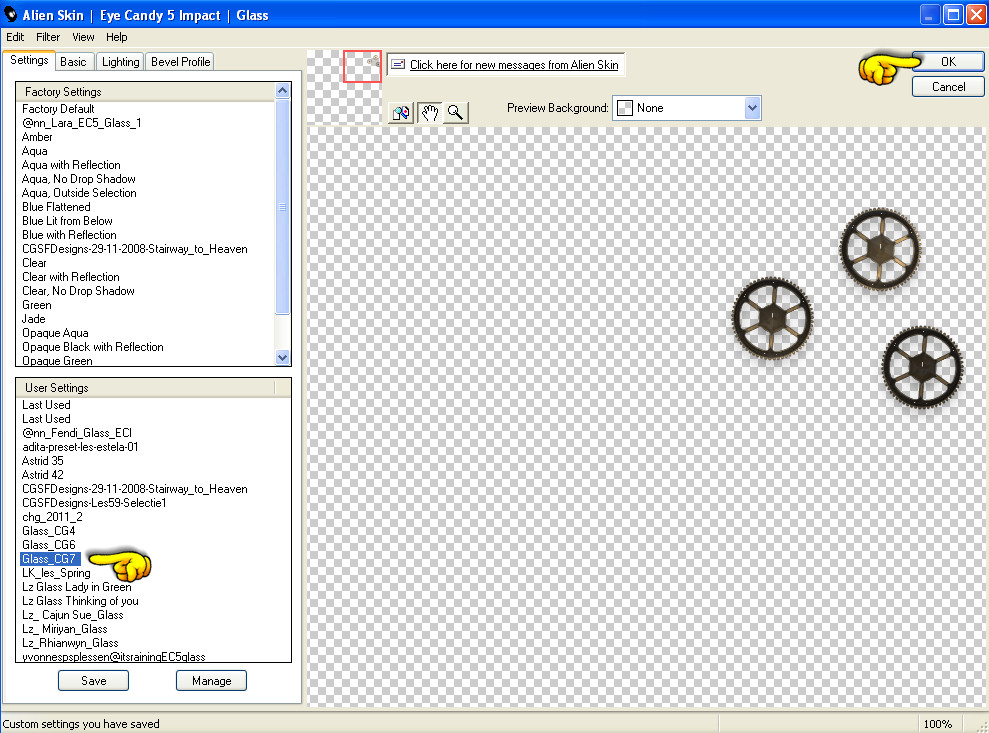Open the View menu

coord(83,37)
